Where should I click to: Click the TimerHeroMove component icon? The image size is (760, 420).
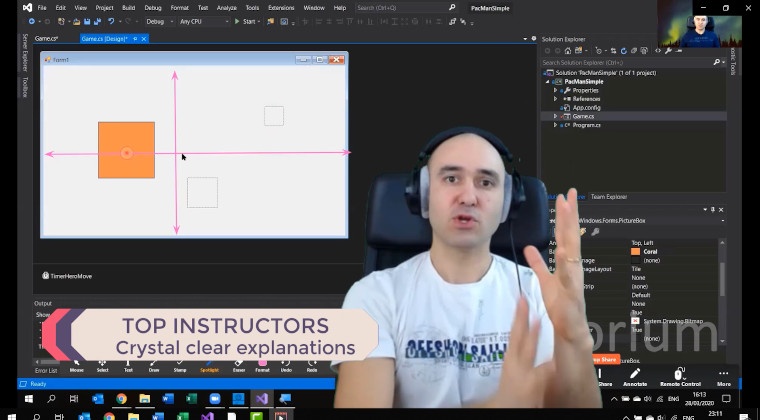click(x=46, y=276)
